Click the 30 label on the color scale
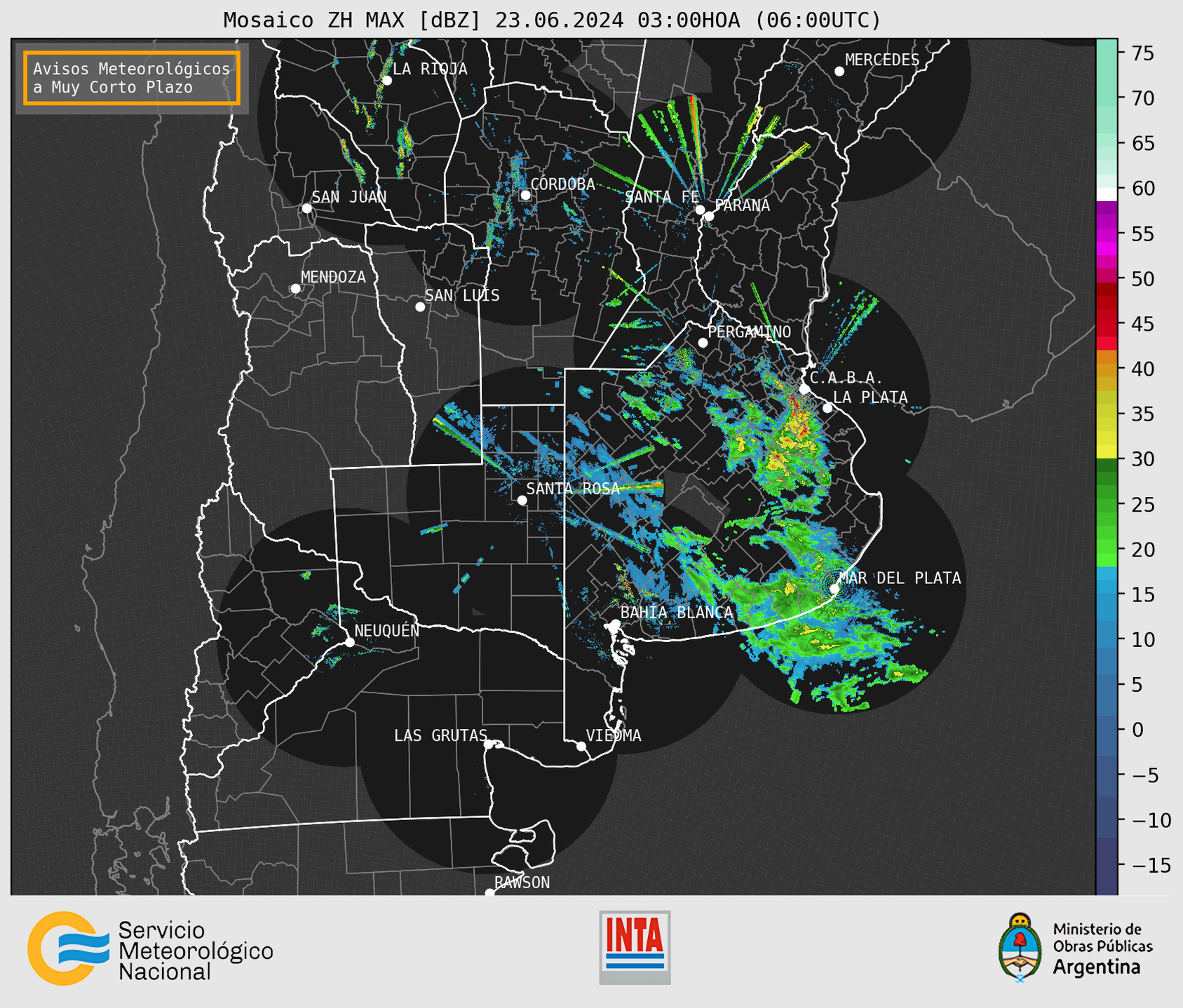The height and width of the screenshot is (1008, 1183). click(1143, 459)
